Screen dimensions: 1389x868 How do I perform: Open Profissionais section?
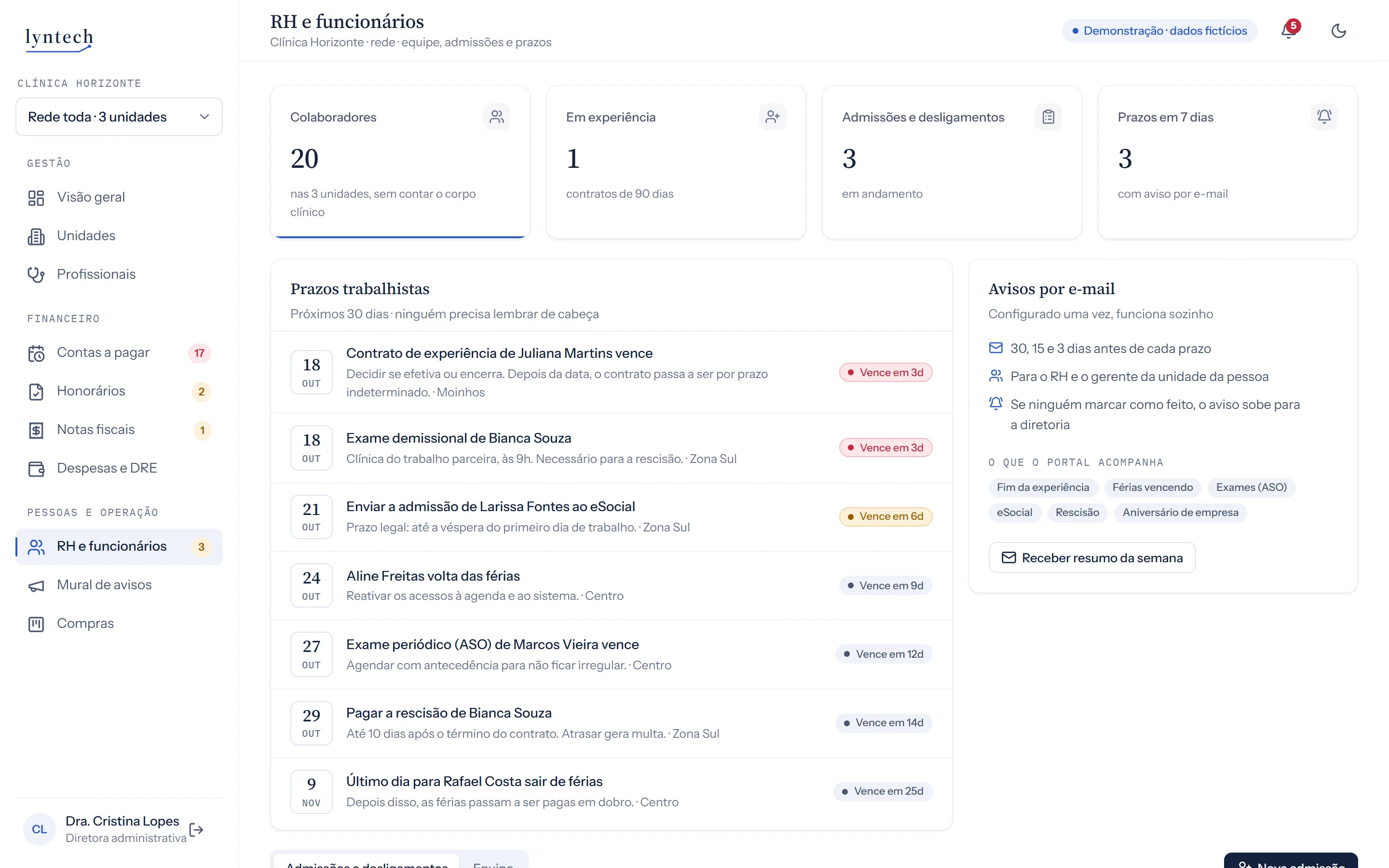click(x=119, y=274)
